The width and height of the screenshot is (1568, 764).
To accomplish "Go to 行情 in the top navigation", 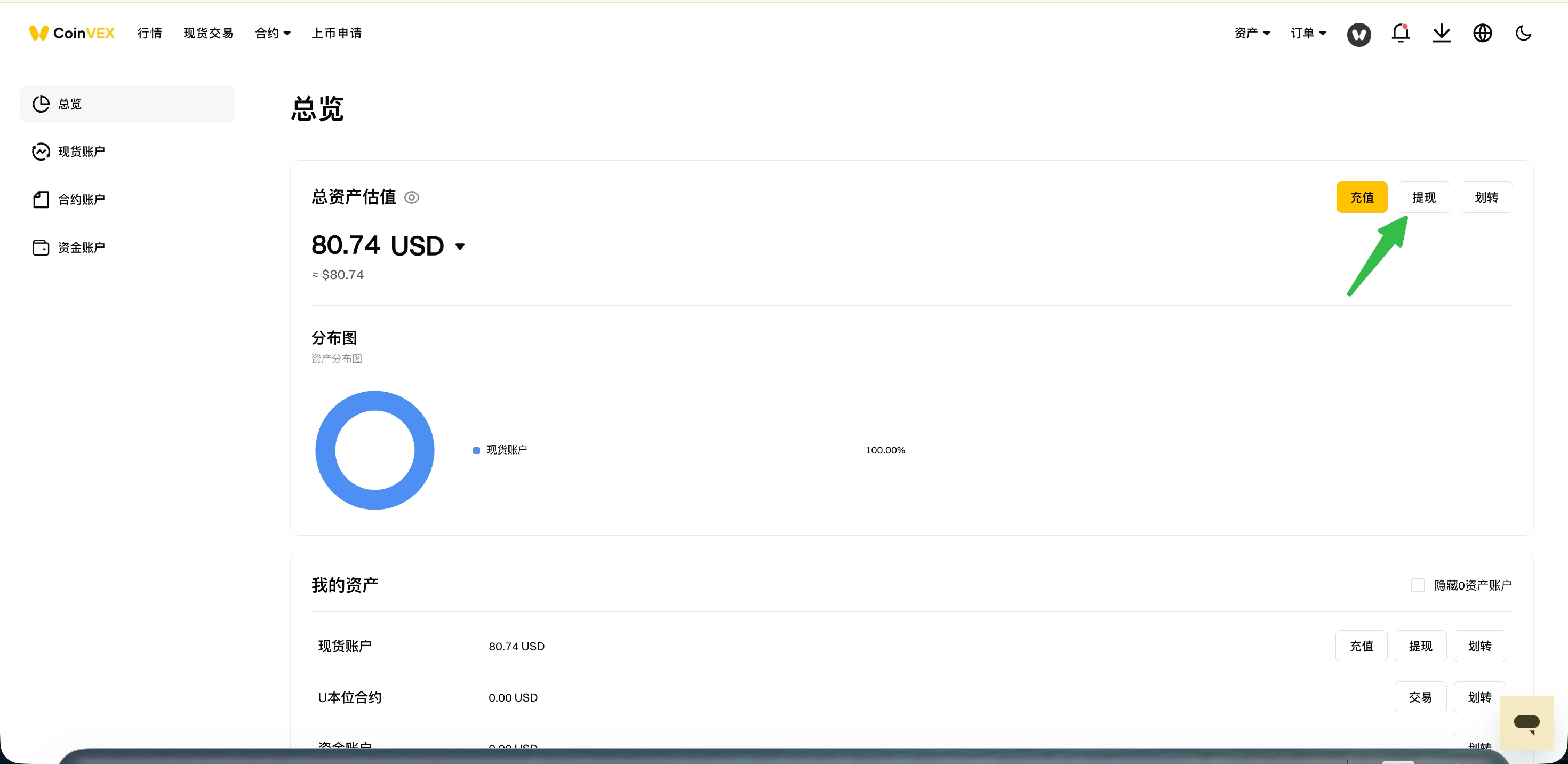I will (150, 33).
